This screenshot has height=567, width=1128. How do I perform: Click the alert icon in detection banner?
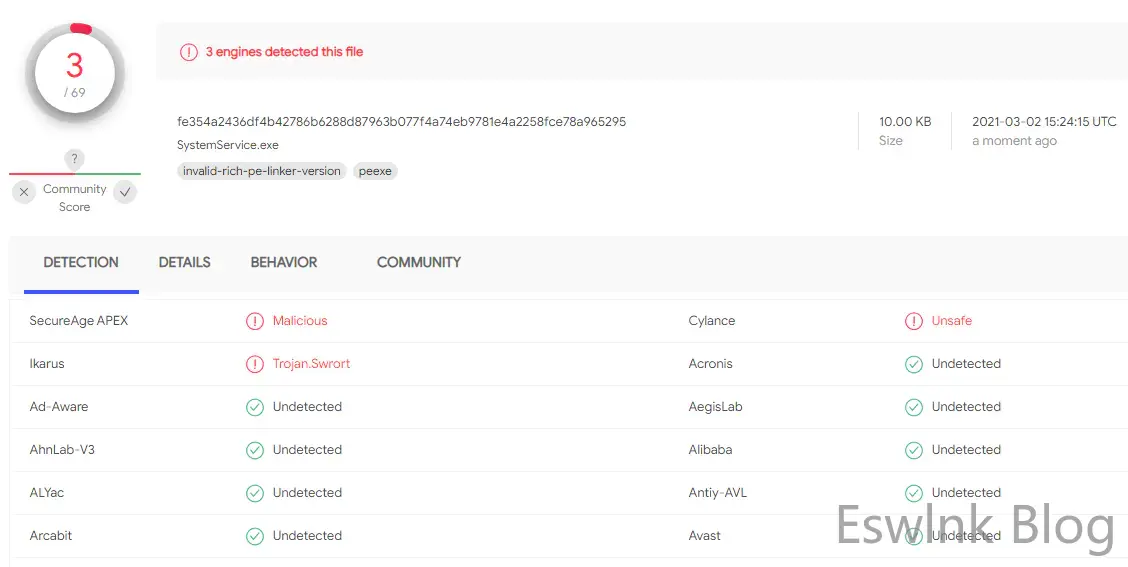point(189,52)
